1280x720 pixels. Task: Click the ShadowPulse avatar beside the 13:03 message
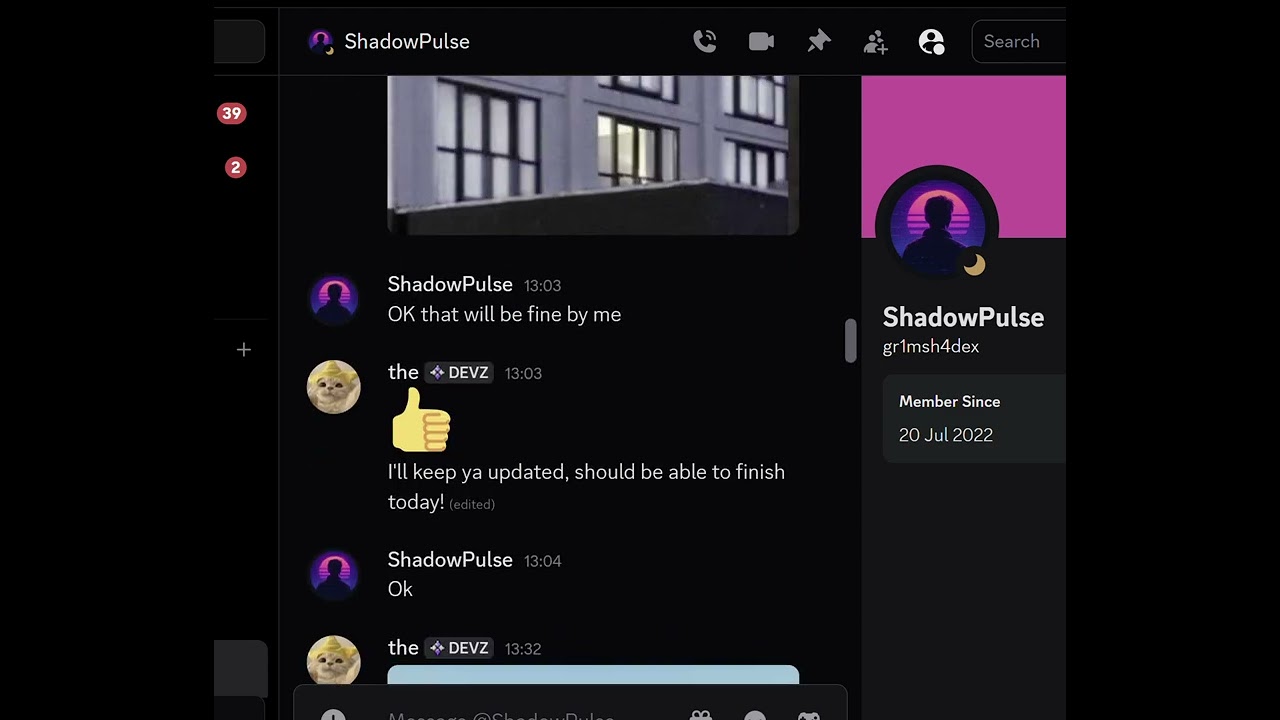click(x=333, y=299)
